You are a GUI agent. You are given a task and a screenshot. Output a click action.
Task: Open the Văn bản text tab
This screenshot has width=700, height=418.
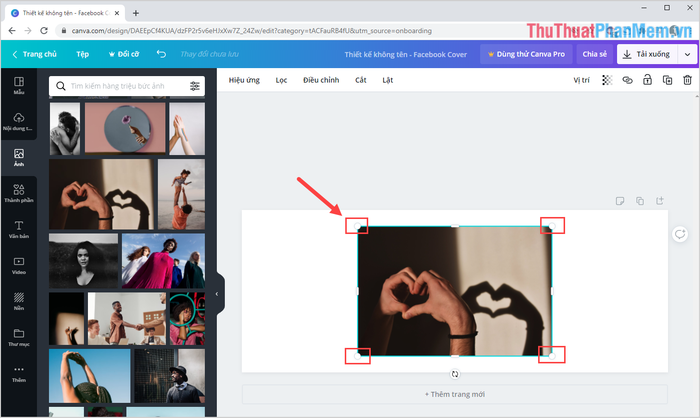click(x=19, y=230)
